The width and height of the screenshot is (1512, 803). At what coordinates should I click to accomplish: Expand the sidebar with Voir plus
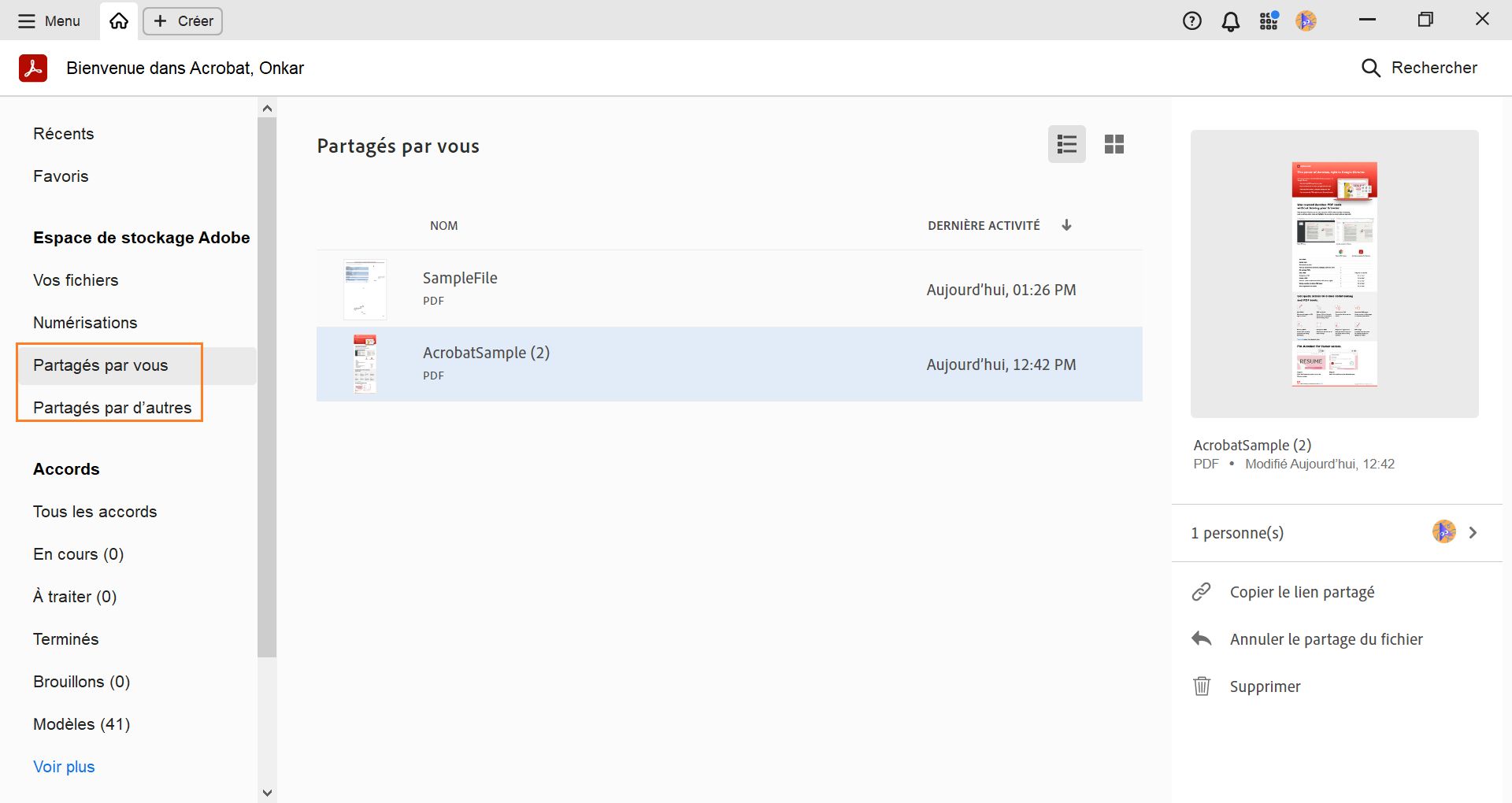[x=64, y=767]
